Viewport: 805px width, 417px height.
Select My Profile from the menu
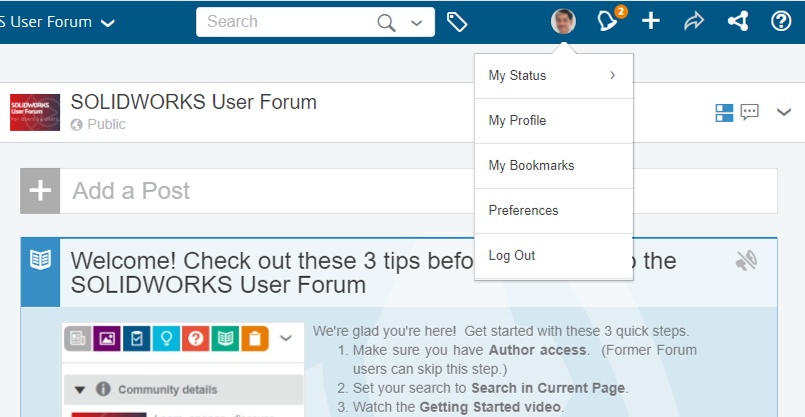pos(553,120)
